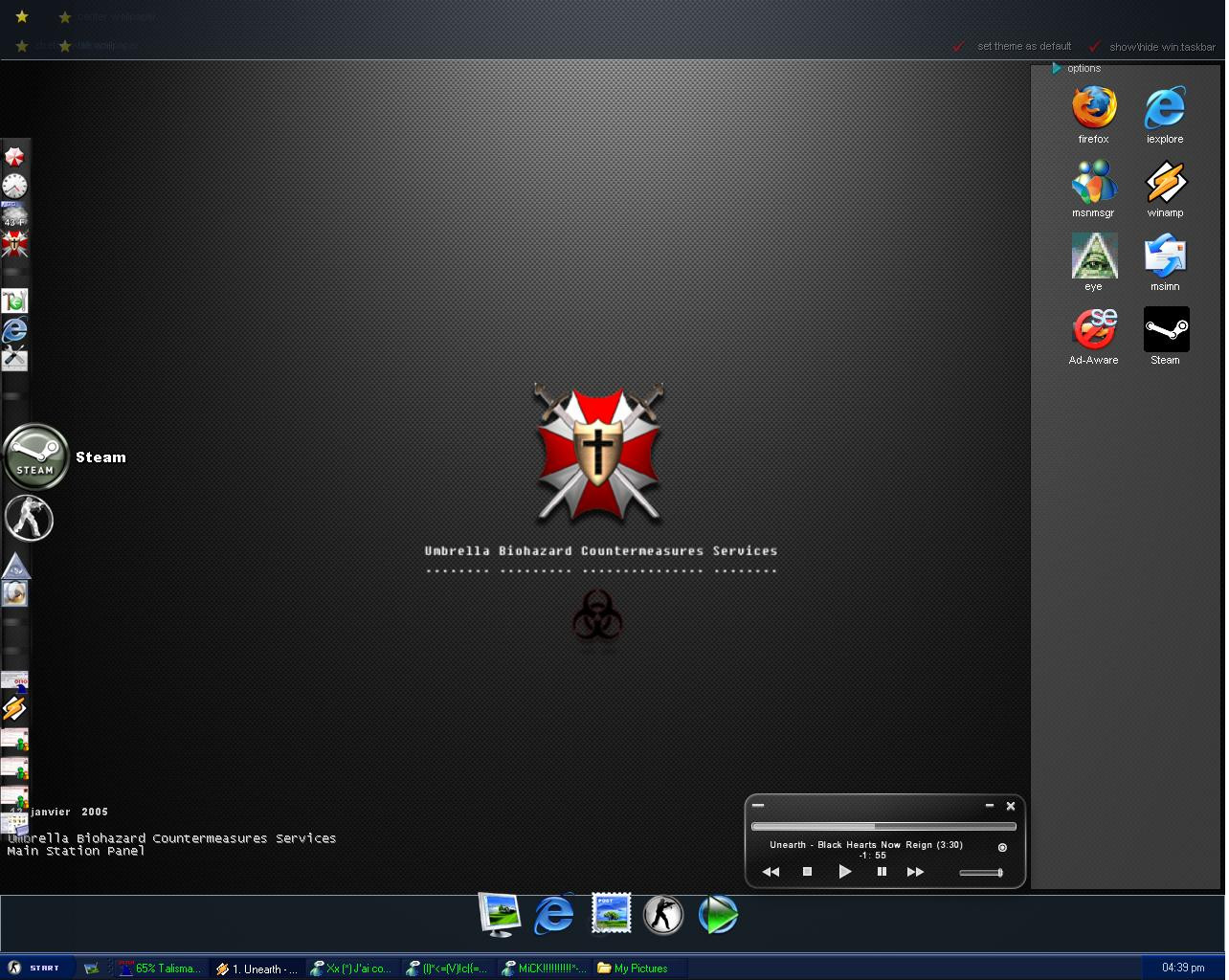This screenshot has width=1229, height=980.
Task: Click the top-left yellow star
Action: pos(21,16)
